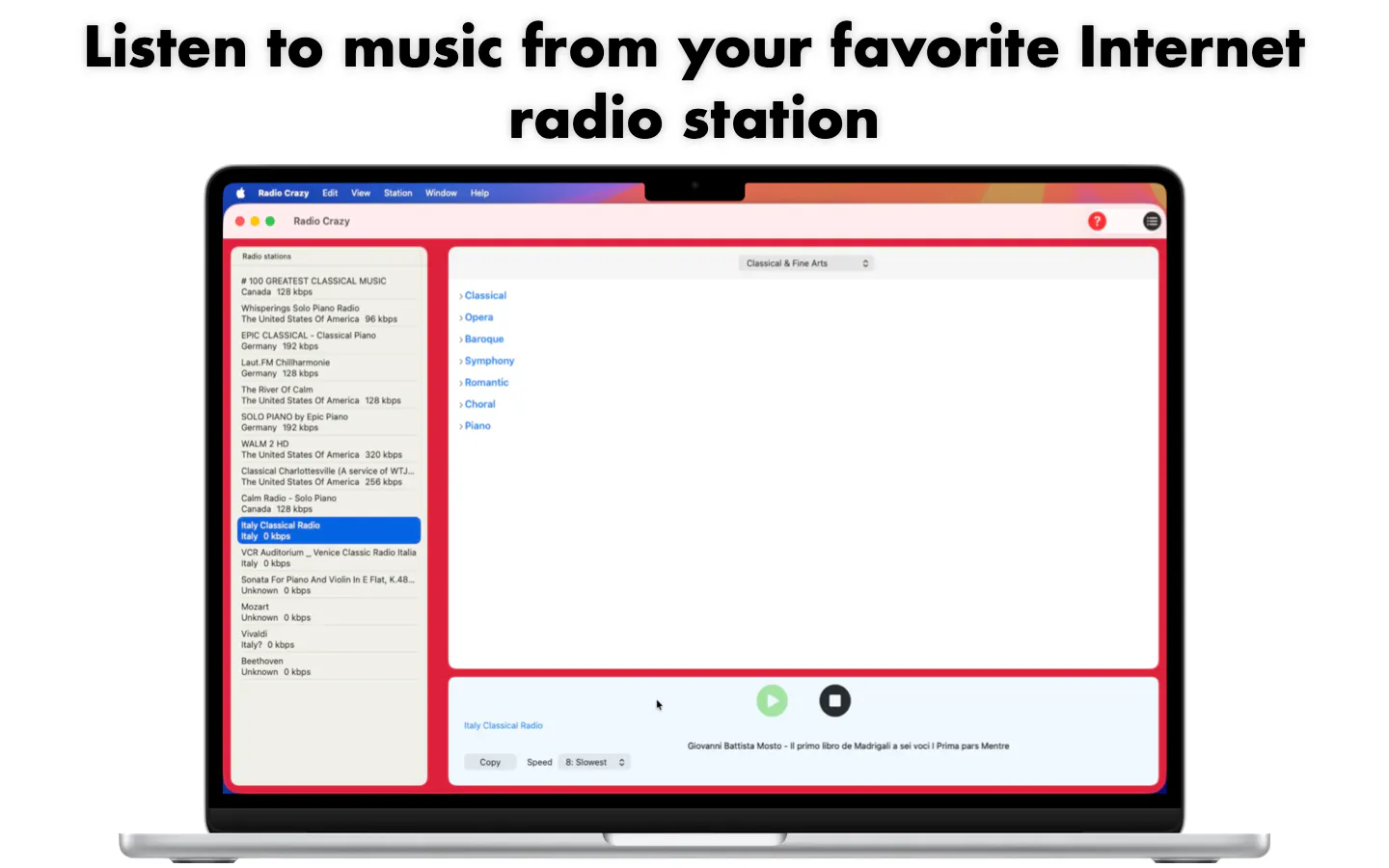1389x868 pixels.
Task: Expand the Opera category
Action: tap(477, 317)
